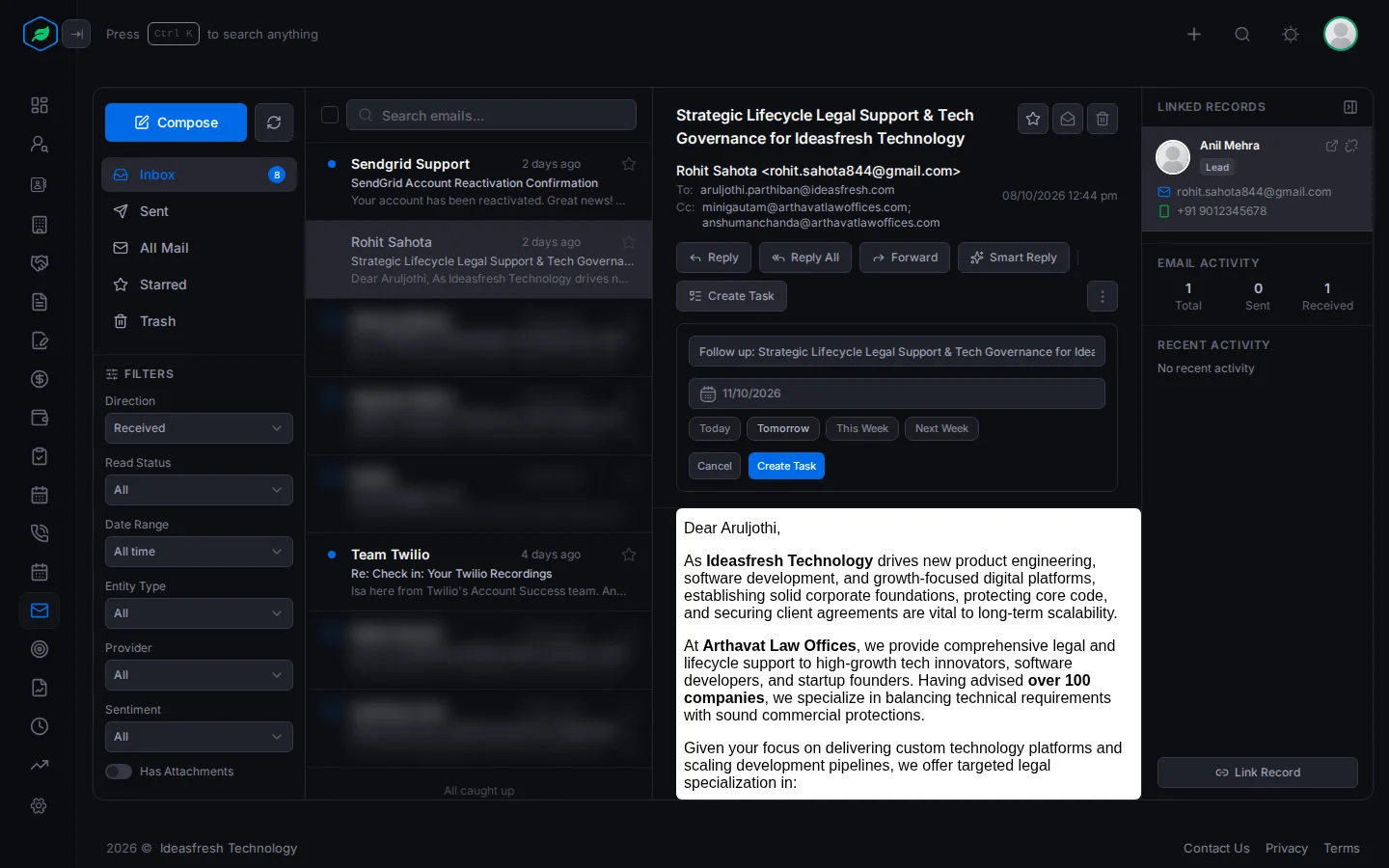Click Reply All on the email
This screenshot has height=868, width=1389.
805,258
